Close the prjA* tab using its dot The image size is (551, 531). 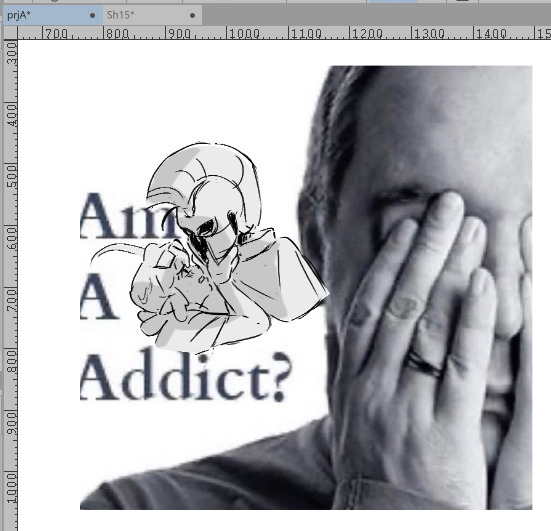[x=92, y=15]
